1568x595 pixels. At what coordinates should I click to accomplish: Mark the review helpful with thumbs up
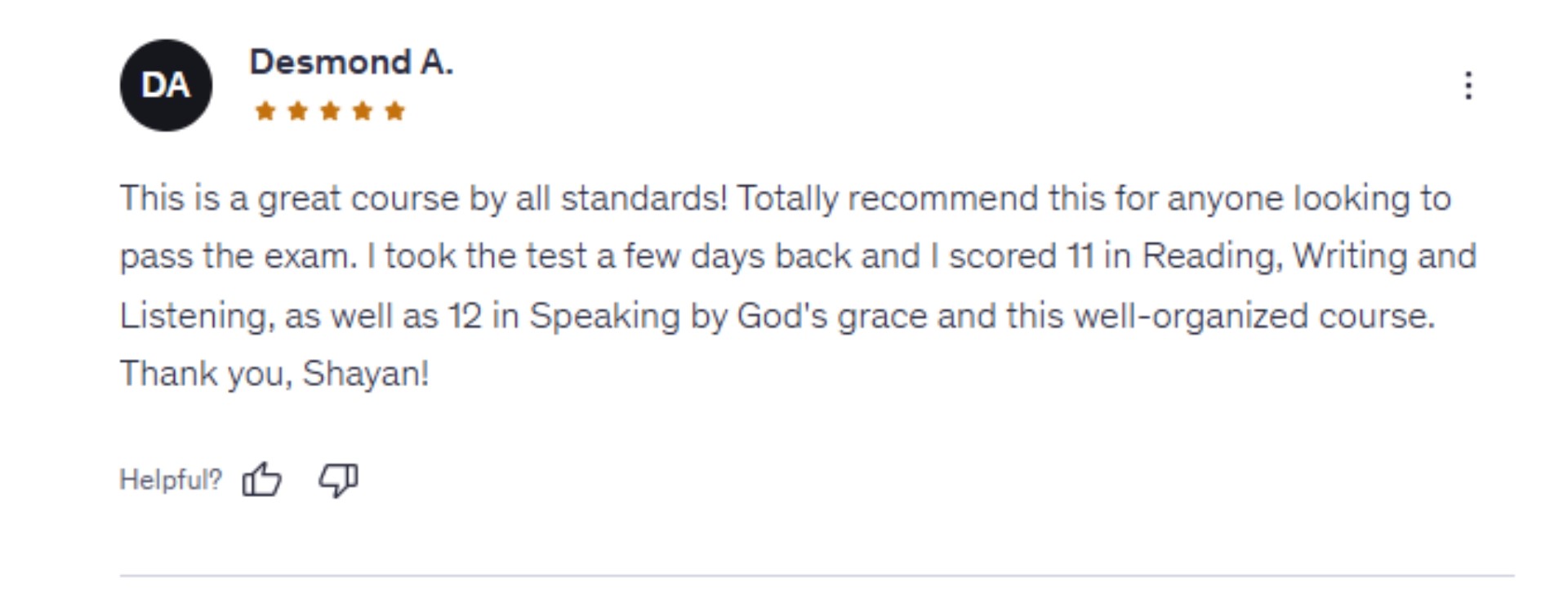coord(261,479)
